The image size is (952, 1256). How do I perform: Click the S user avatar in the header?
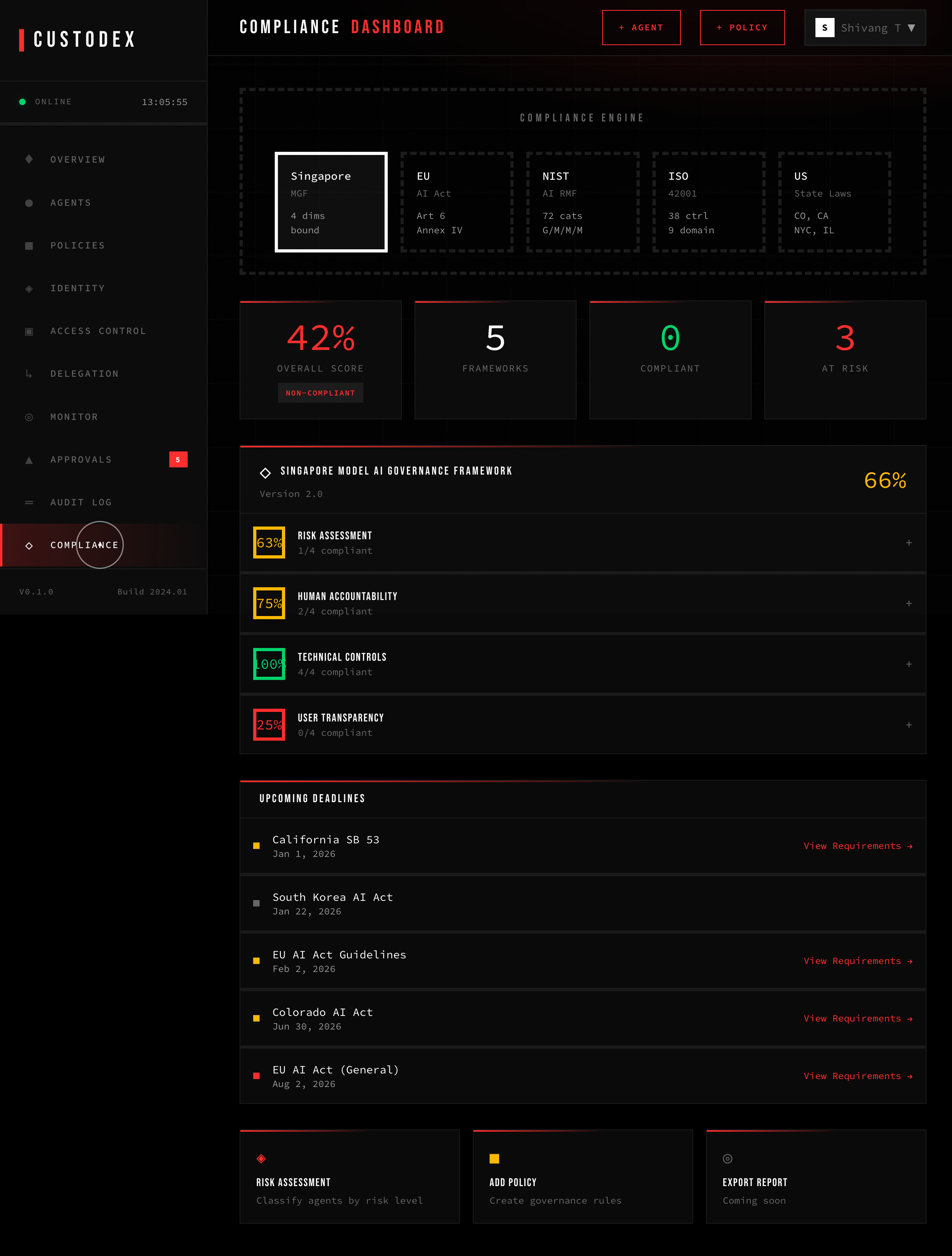point(824,27)
